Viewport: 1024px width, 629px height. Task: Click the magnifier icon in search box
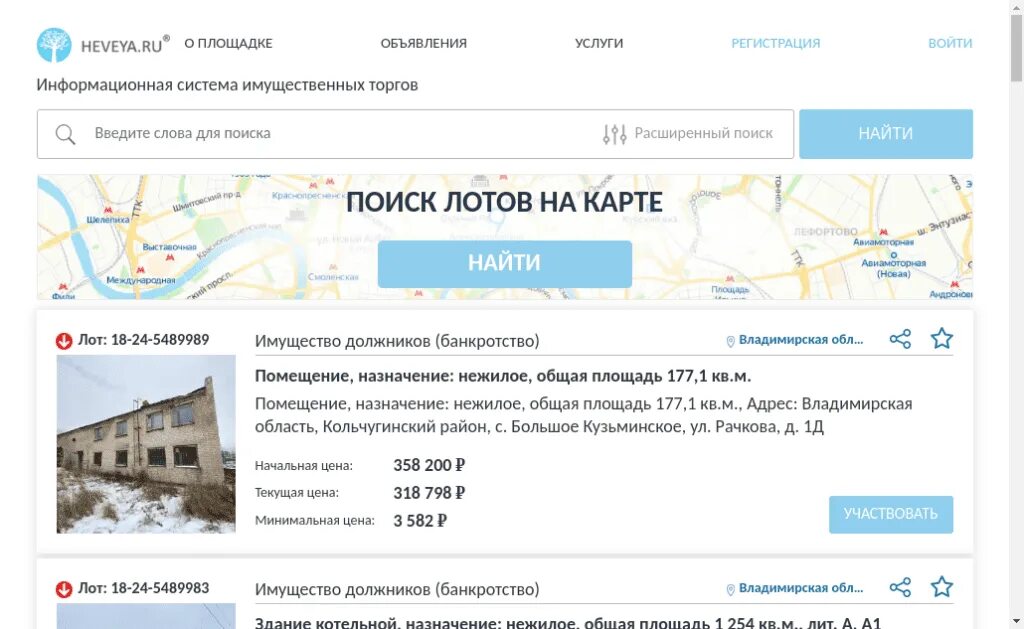pyautogui.click(x=65, y=135)
